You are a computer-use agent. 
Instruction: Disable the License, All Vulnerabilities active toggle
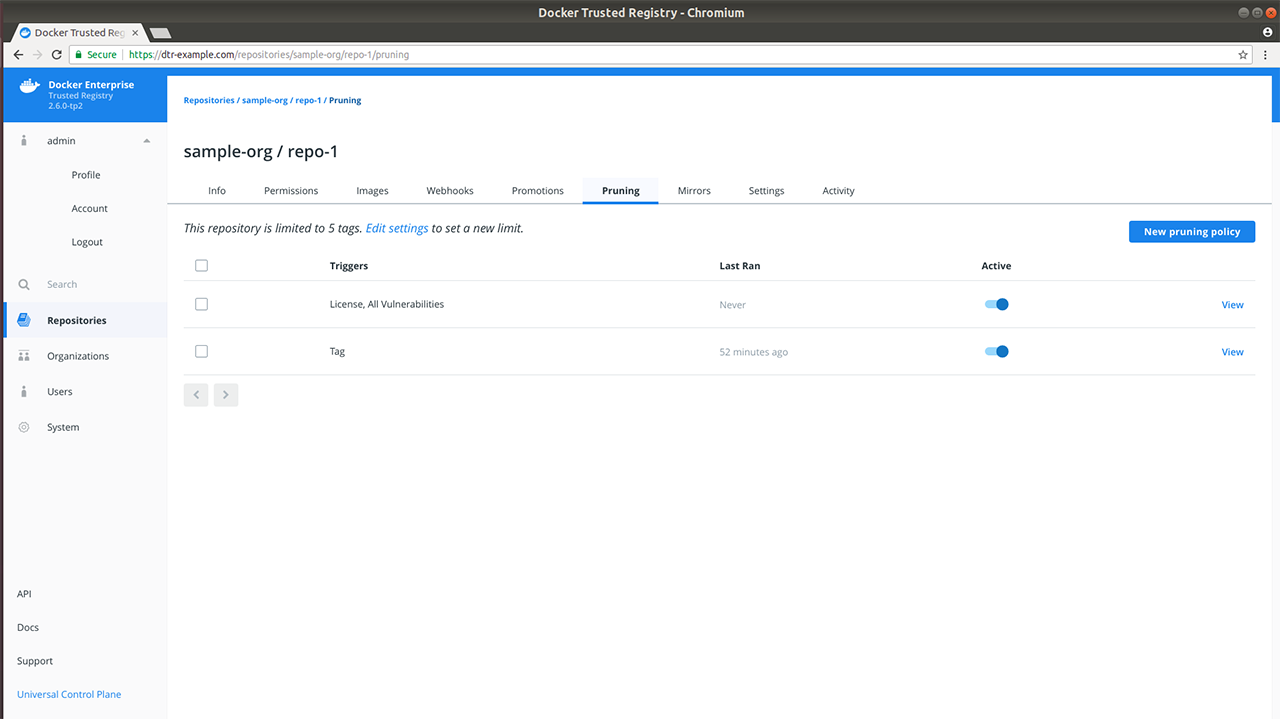pos(996,305)
